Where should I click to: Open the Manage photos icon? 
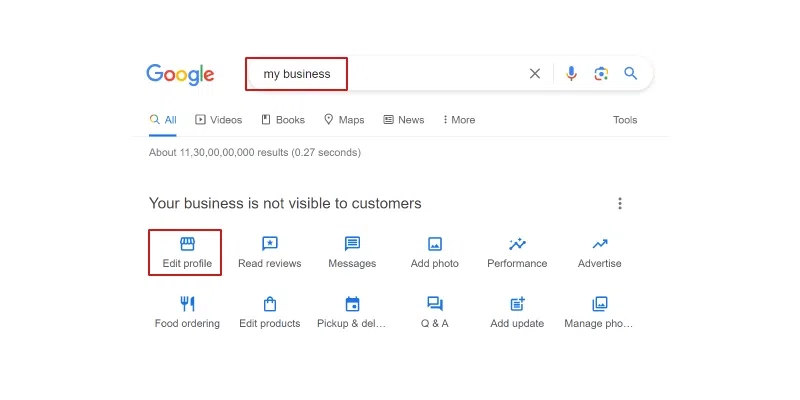click(x=600, y=304)
